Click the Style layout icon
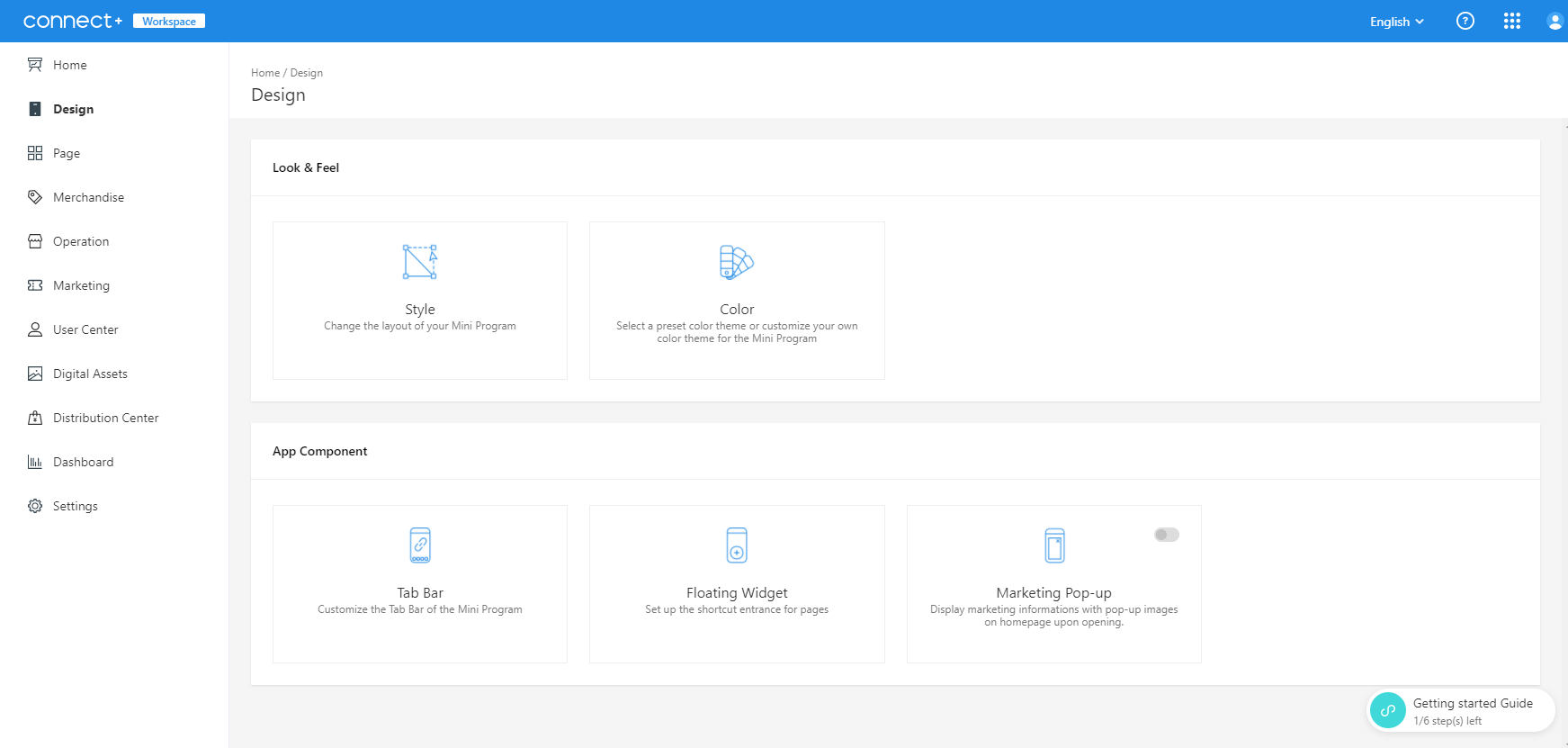The image size is (1568, 748). [x=420, y=262]
